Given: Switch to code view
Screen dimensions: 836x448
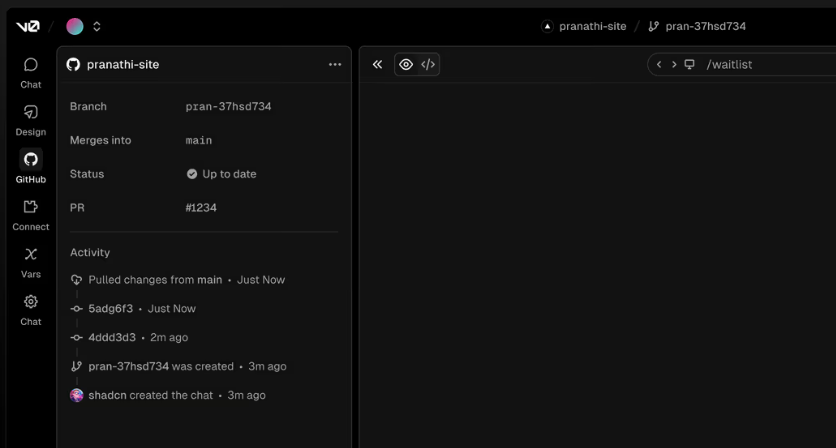Looking at the screenshot, I should click(x=428, y=65).
